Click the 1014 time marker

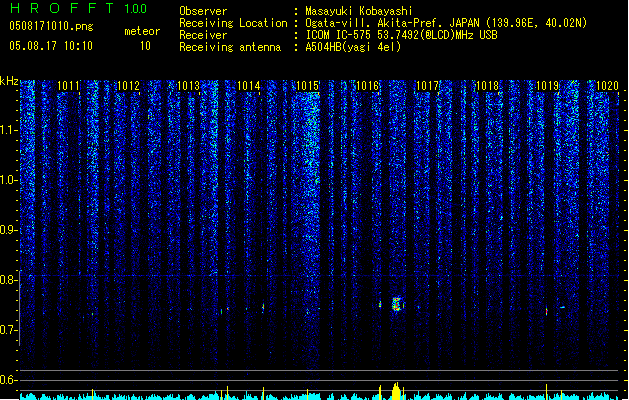coord(248,86)
